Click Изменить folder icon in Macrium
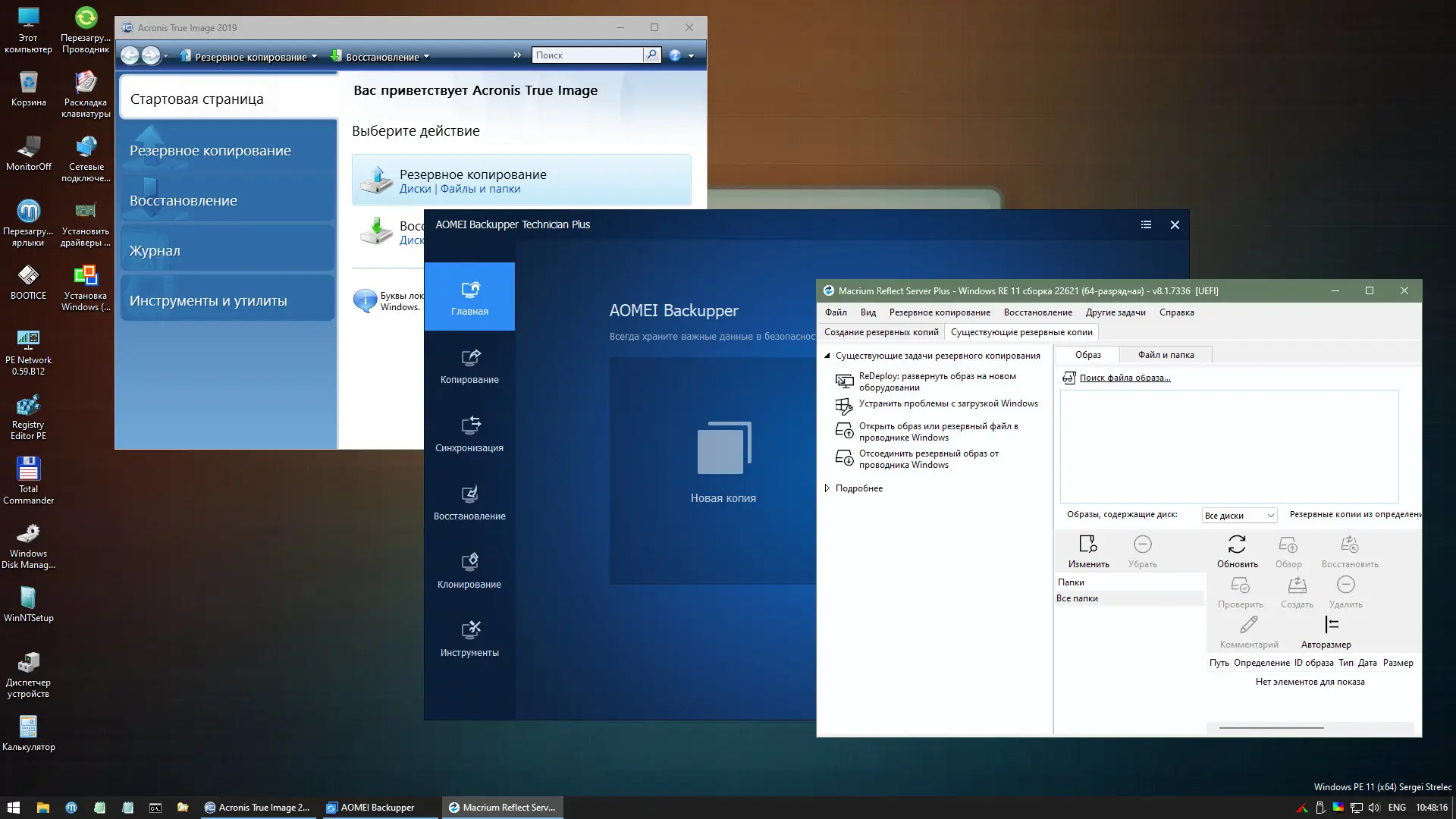Viewport: 1456px width, 819px height. [x=1088, y=544]
